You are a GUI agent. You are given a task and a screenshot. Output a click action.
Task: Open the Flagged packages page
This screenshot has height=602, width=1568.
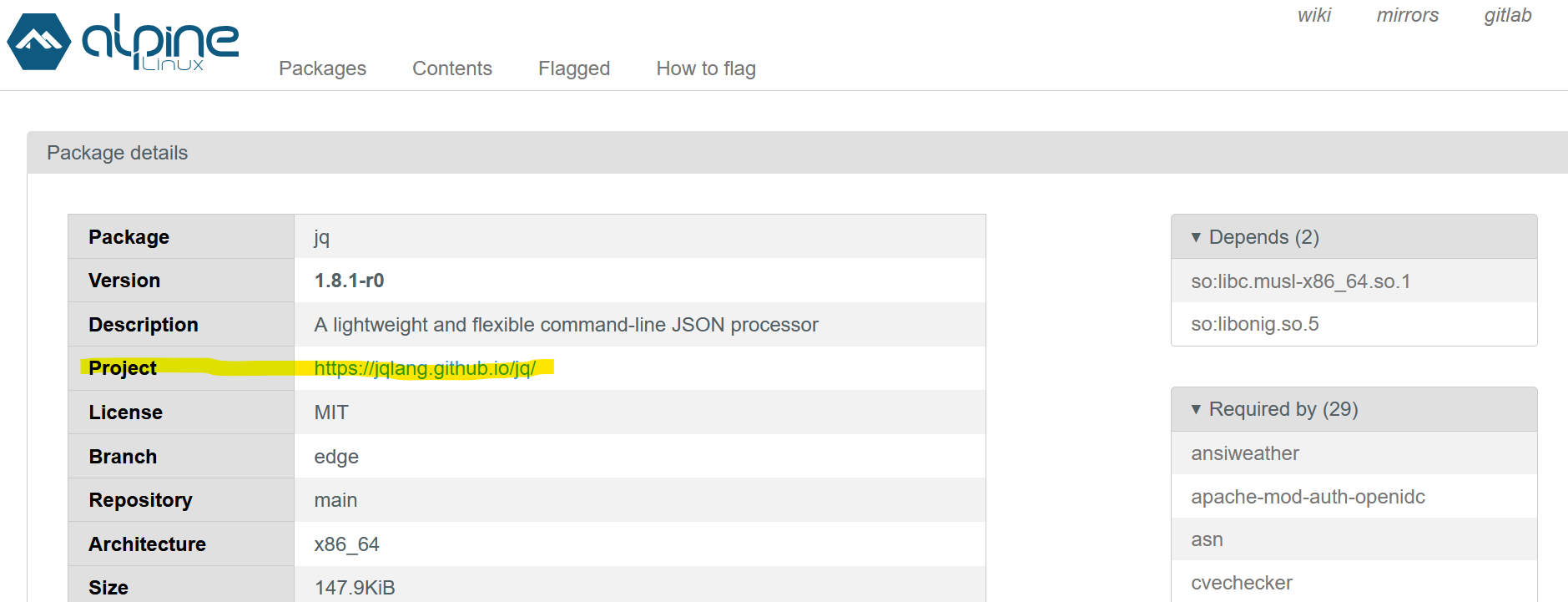coord(574,68)
